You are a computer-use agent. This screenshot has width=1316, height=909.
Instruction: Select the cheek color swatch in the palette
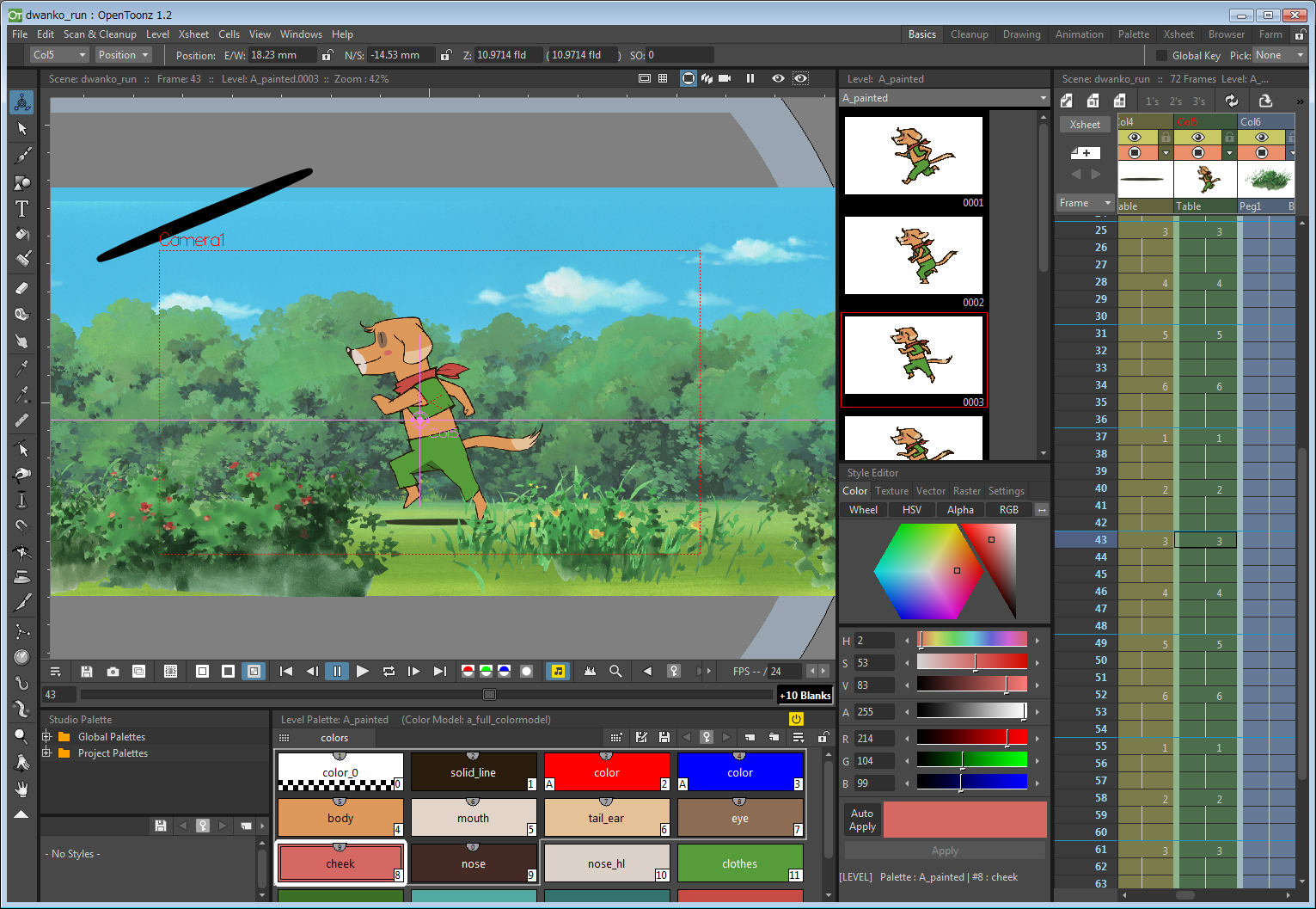pyautogui.click(x=340, y=863)
